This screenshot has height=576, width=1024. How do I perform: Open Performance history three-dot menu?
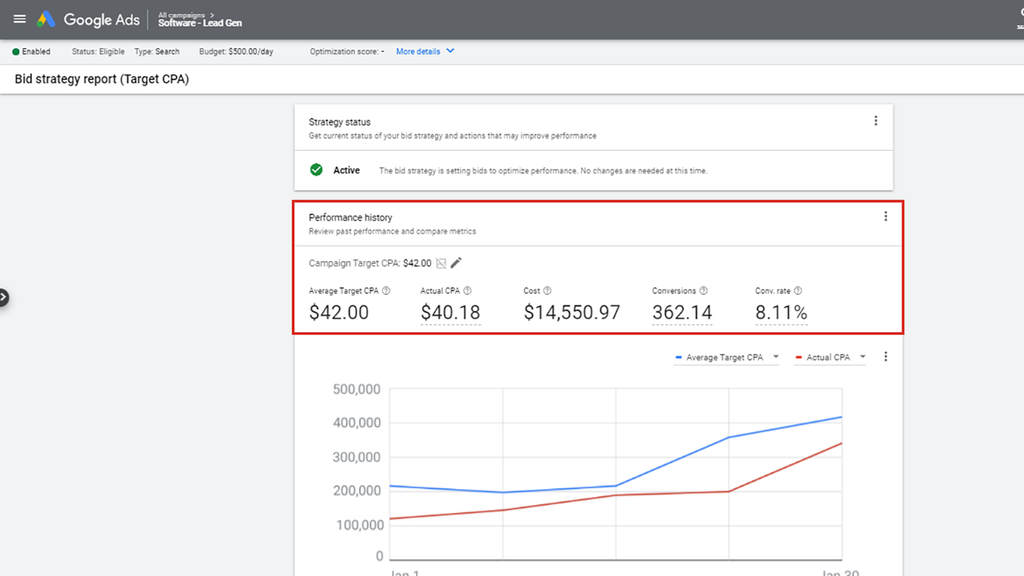pyautogui.click(x=885, y=216)
